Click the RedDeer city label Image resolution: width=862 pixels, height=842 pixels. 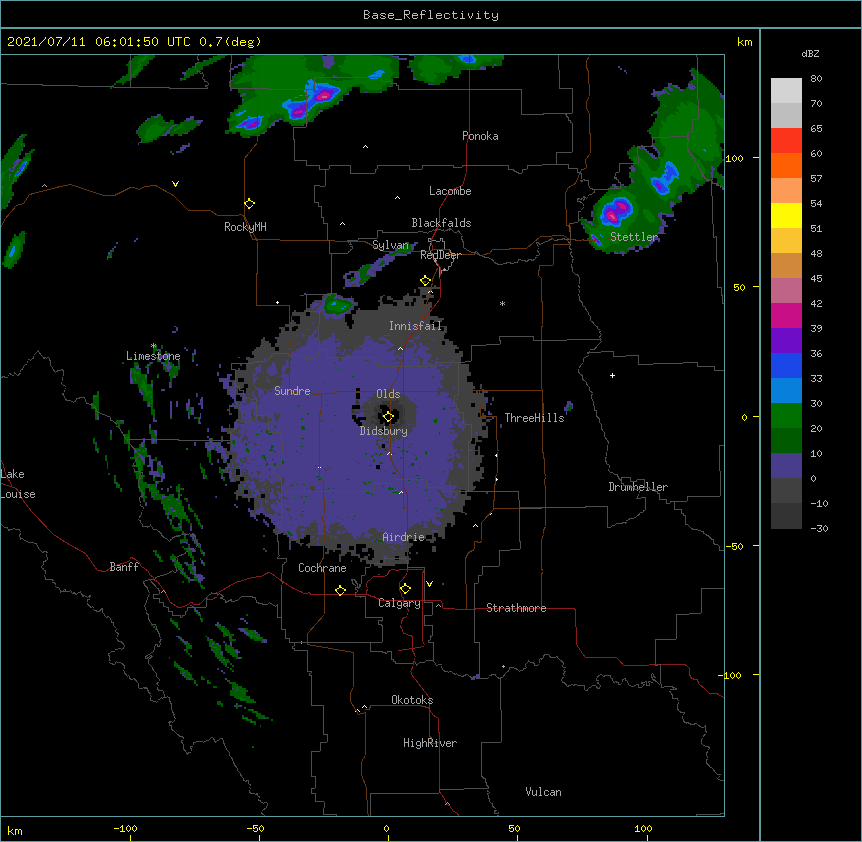[x=440, y=255]
